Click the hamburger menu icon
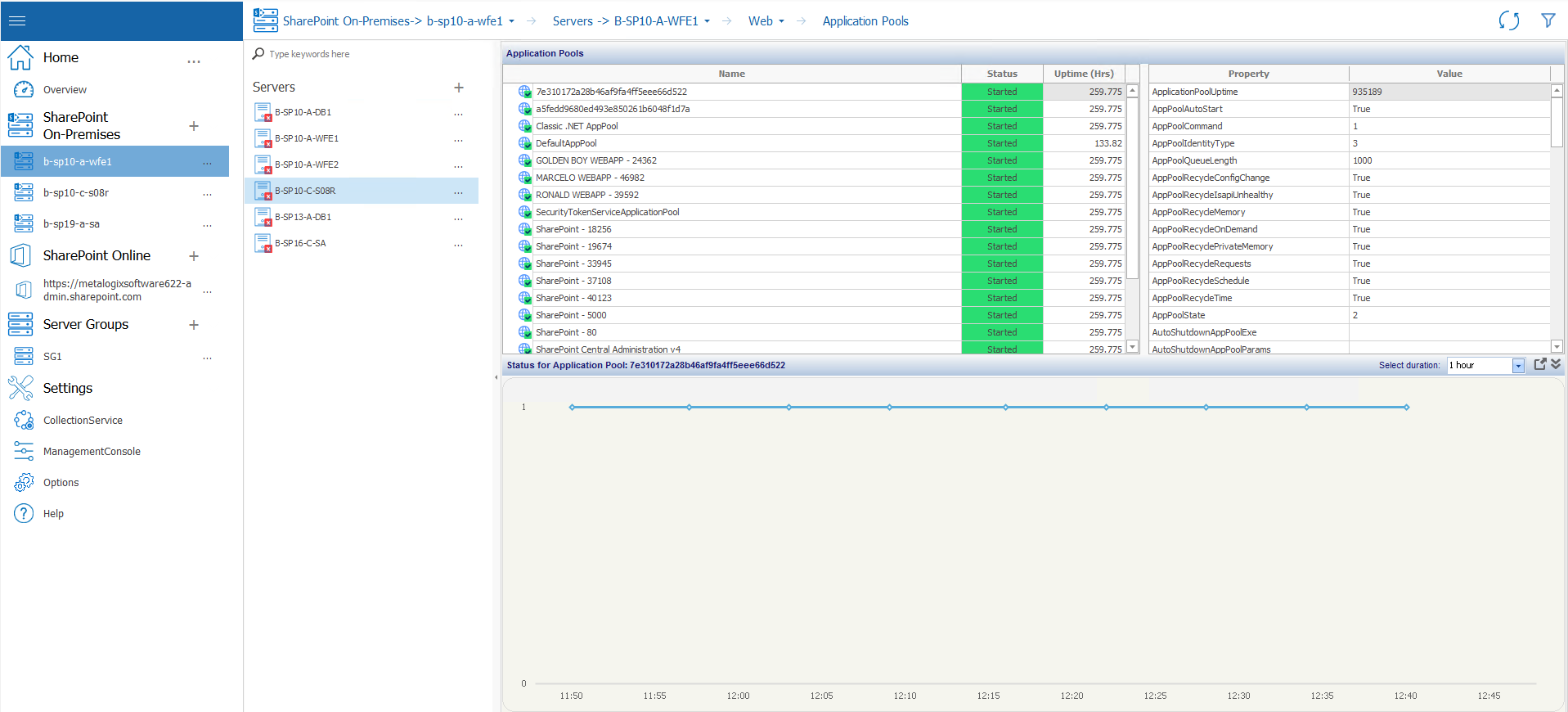This screenshot has width=1568, height=712. pos(17,21)
